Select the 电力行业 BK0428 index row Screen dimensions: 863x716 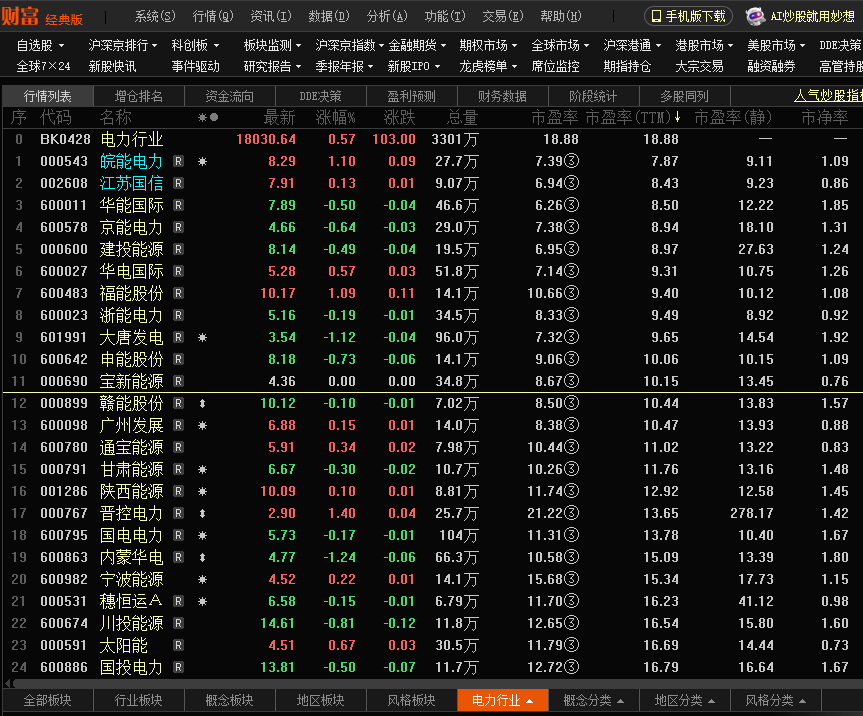pos(433,139)
